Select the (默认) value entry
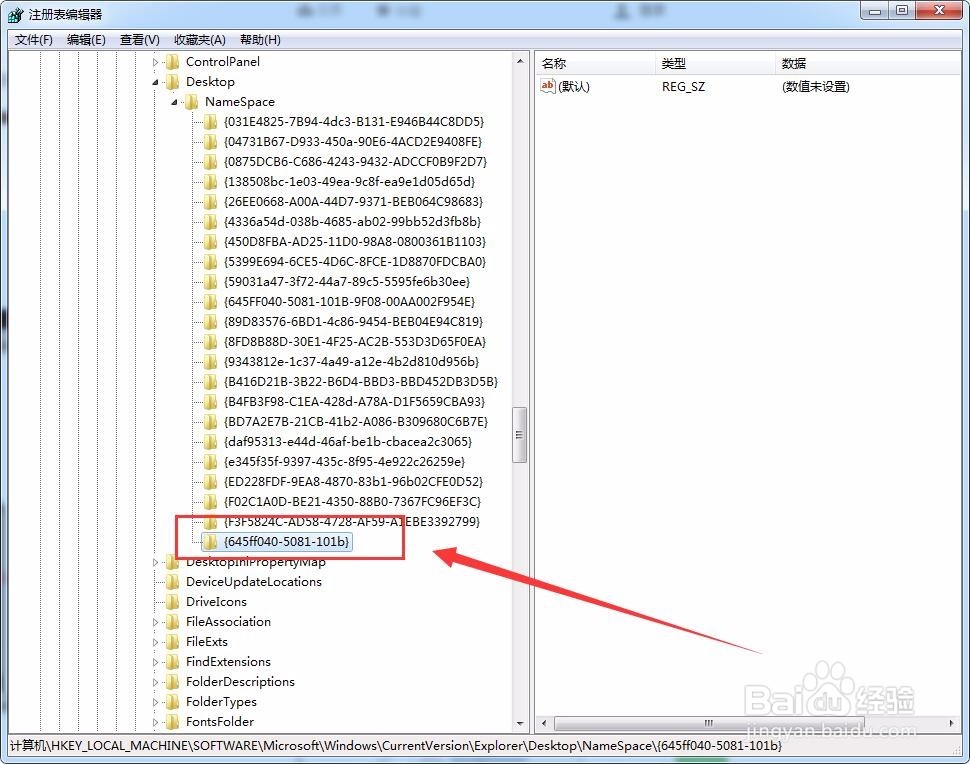Image resolution: width=970 pixels, height=764 pixels. pyautogui.click(x=573, y=87)
